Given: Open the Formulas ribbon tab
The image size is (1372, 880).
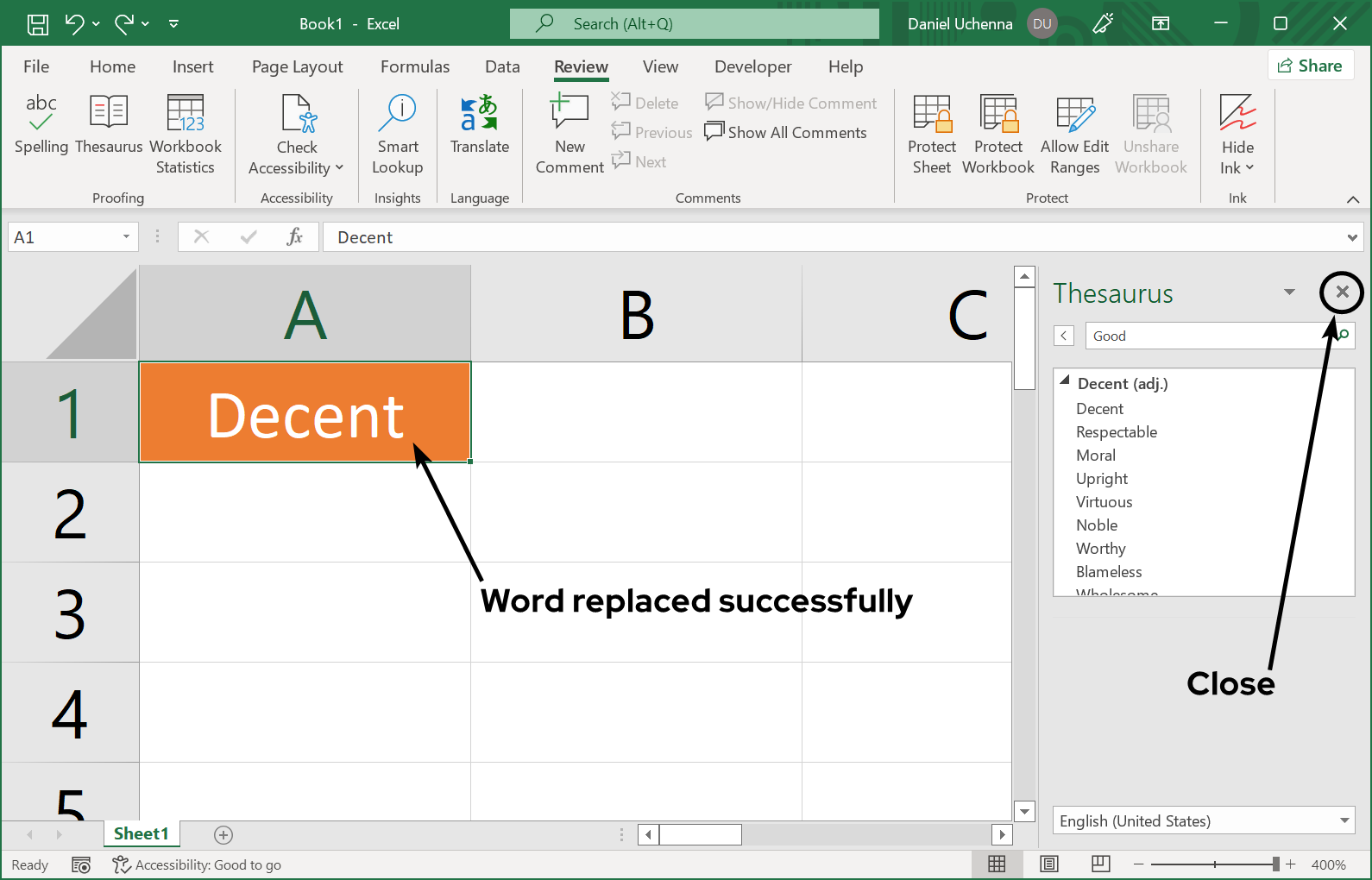Looking at the screenshot, I should [x=414, y=66].
